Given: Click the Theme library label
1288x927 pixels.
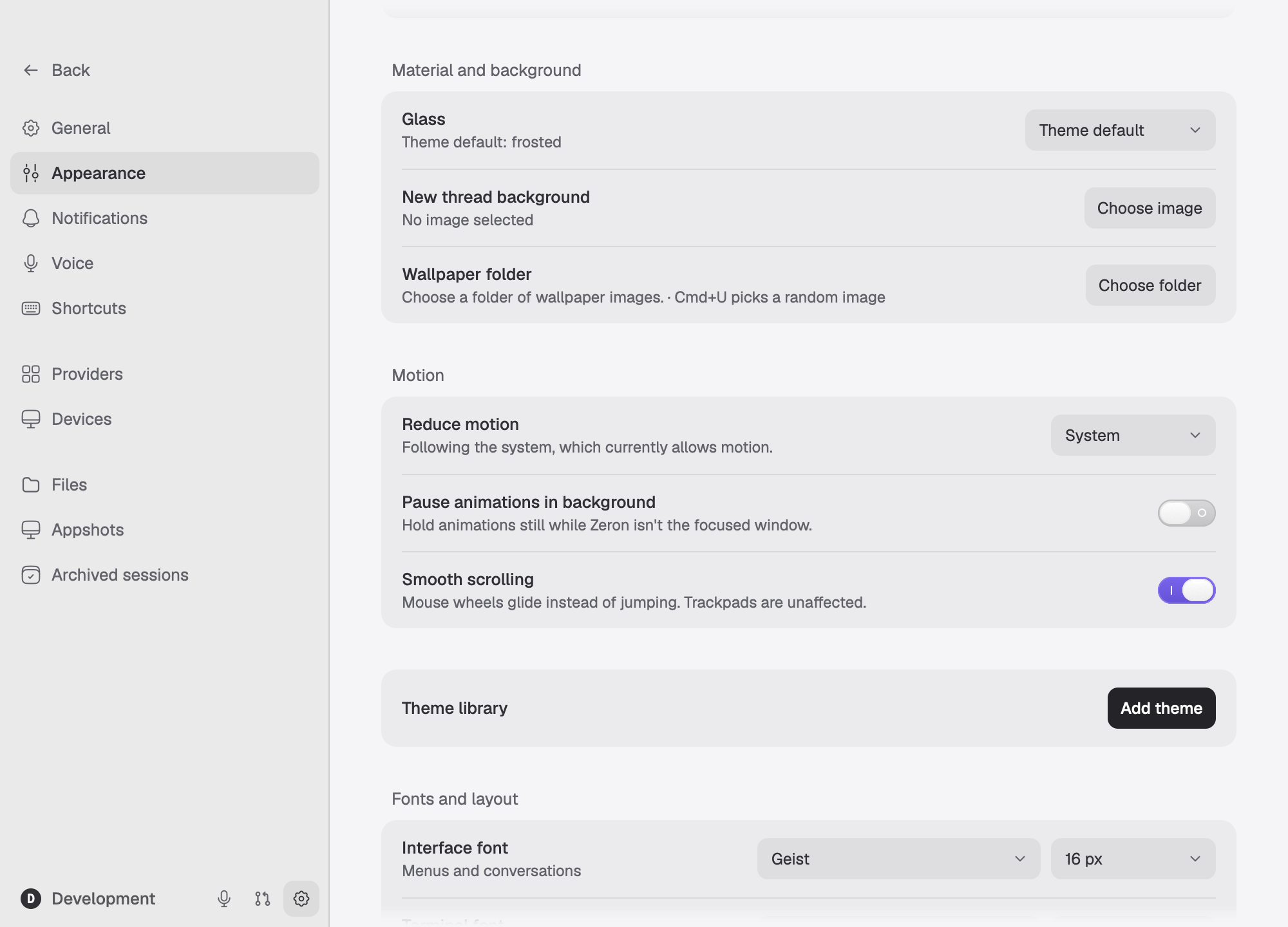Looking at the screenshot, I should [455, 708].
